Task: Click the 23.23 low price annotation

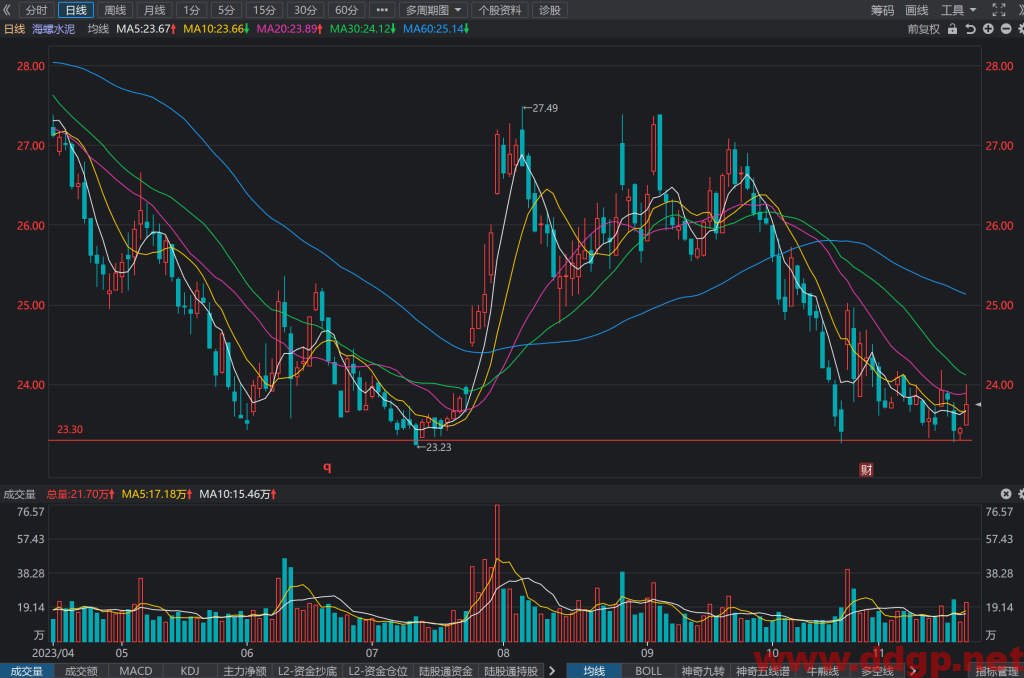Action: (x=438, y=447)
